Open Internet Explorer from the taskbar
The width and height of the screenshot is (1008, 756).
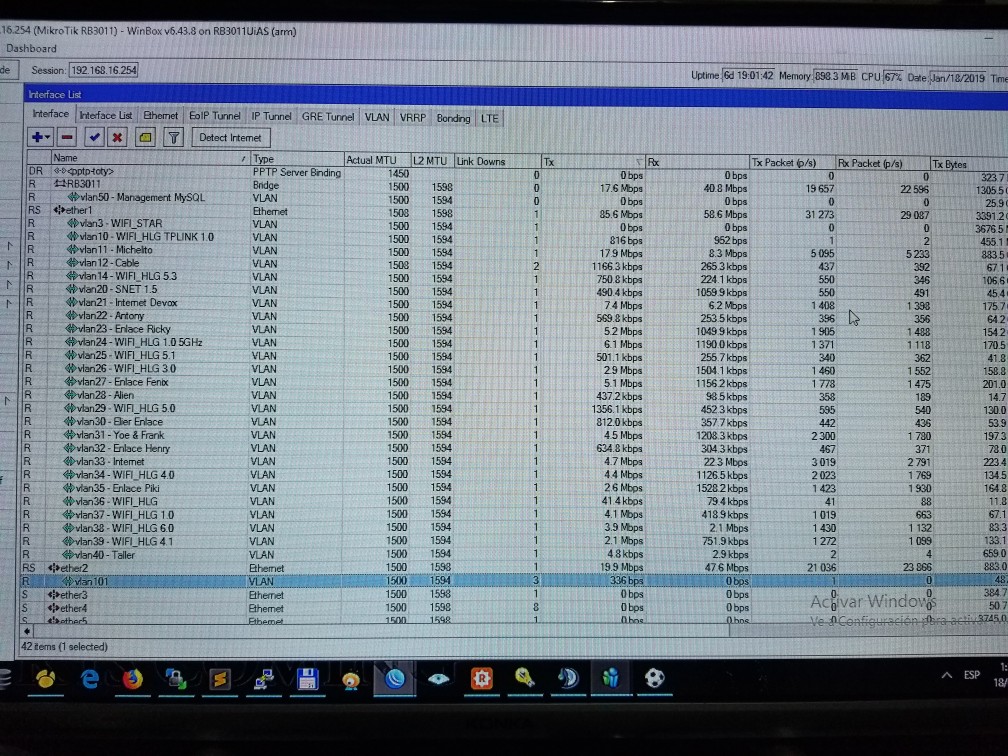(x=89, y=678)
